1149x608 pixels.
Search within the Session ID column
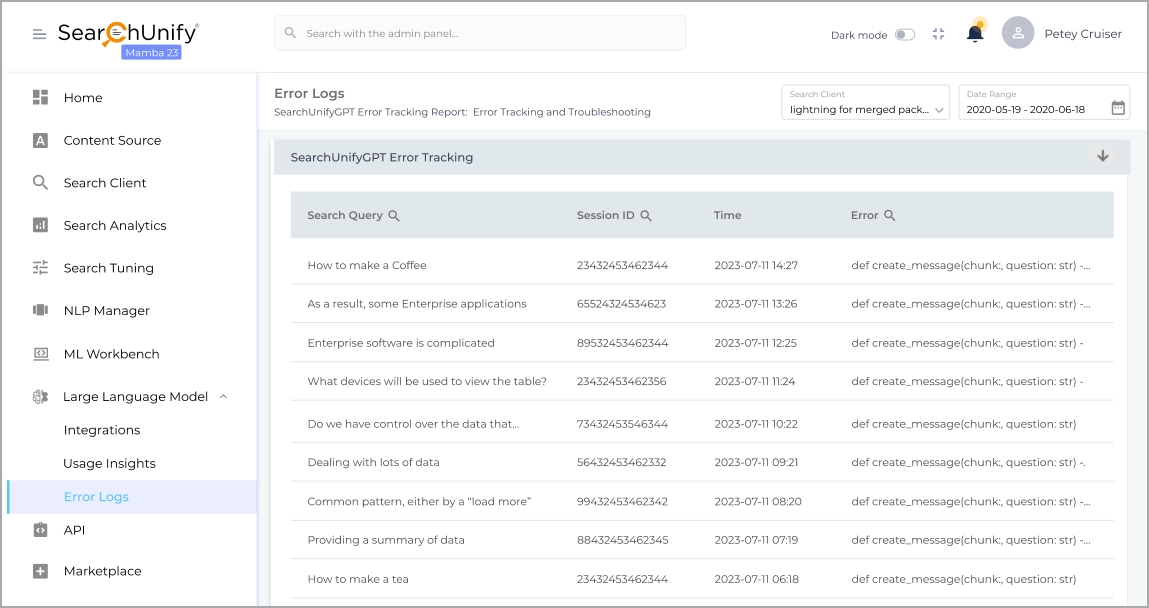(x=646, y=215)
